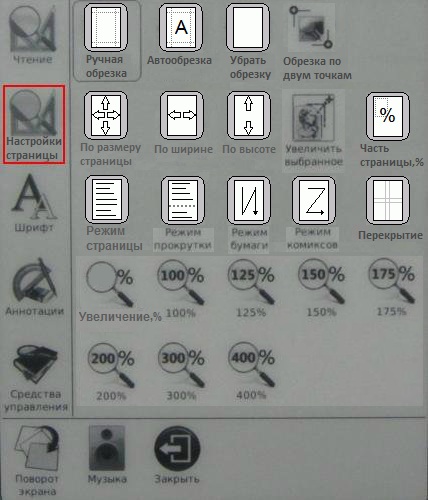Fit to height using По высоте
The height and width of the screenshot is (500, 428).
click(x=248, y=115)
